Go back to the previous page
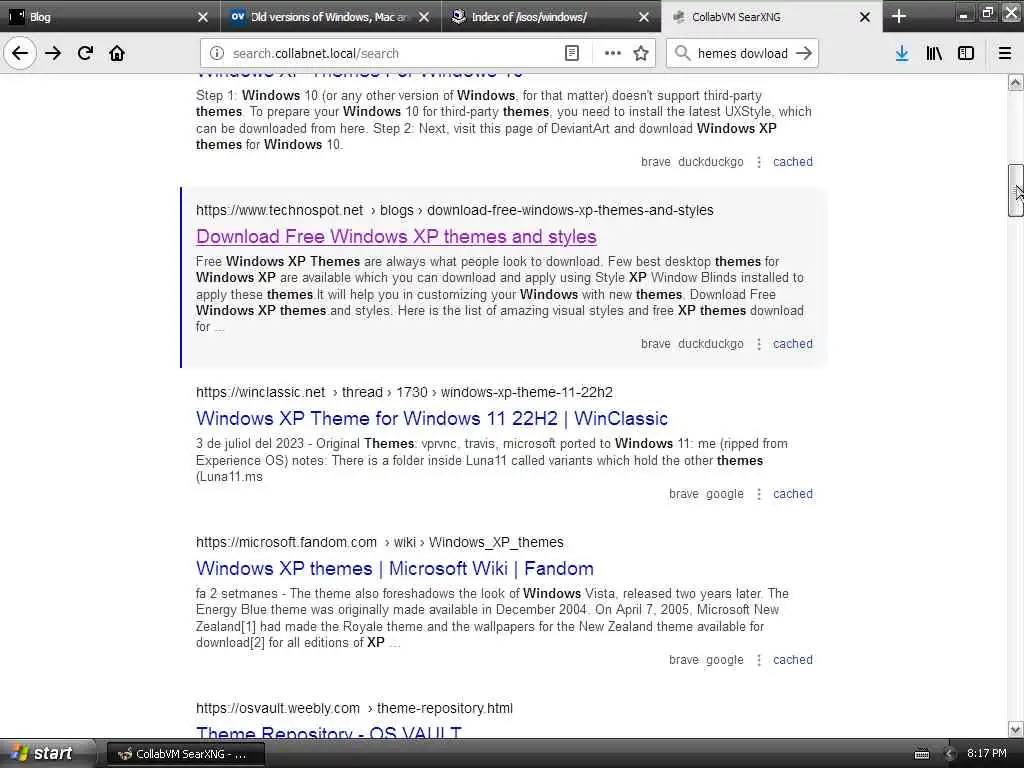 coord(20,53)
